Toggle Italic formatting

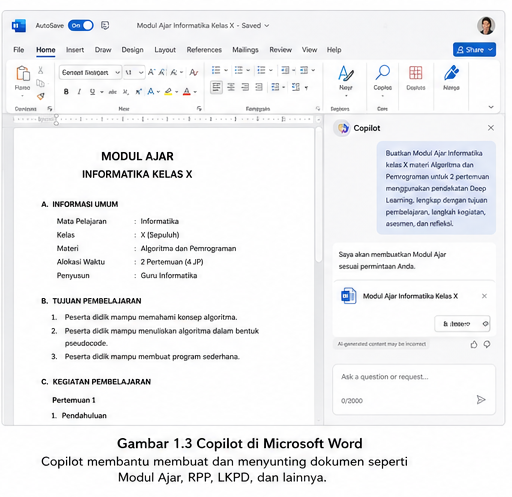click(x=79, y=92)
